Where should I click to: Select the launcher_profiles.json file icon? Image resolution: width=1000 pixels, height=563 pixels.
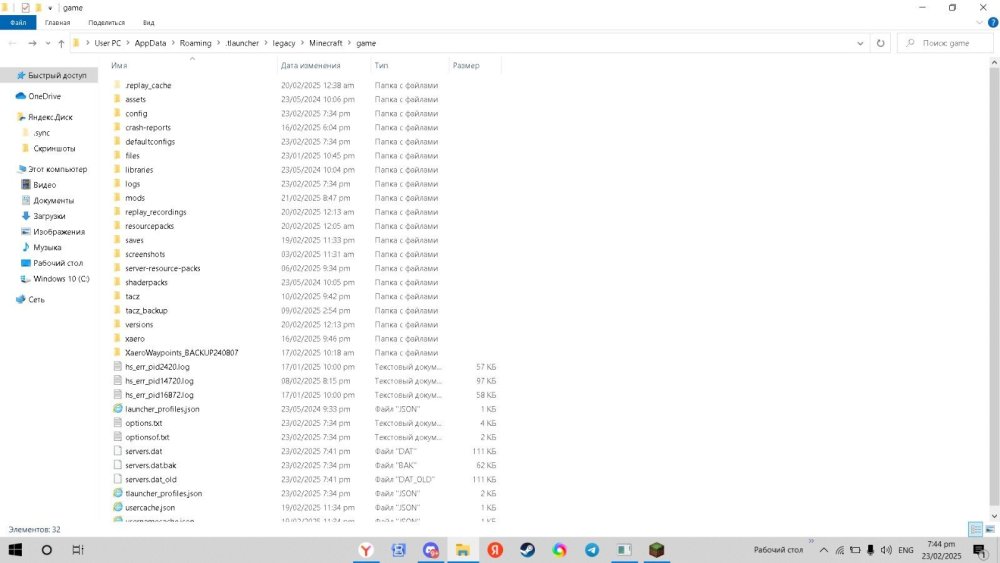[117, 409]
